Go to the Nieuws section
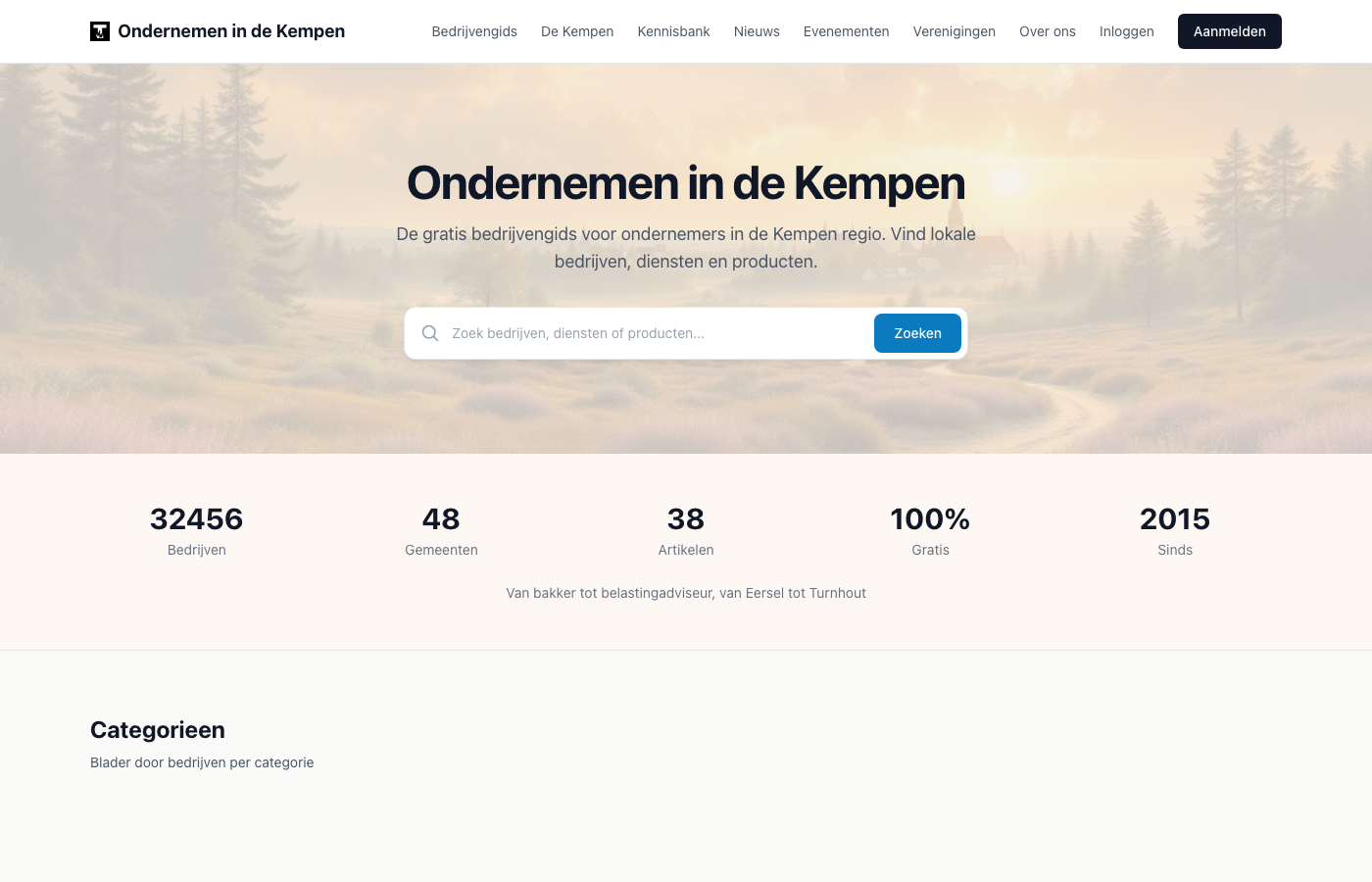Screen dimensions: 1372x882 [x=757, y=31]
